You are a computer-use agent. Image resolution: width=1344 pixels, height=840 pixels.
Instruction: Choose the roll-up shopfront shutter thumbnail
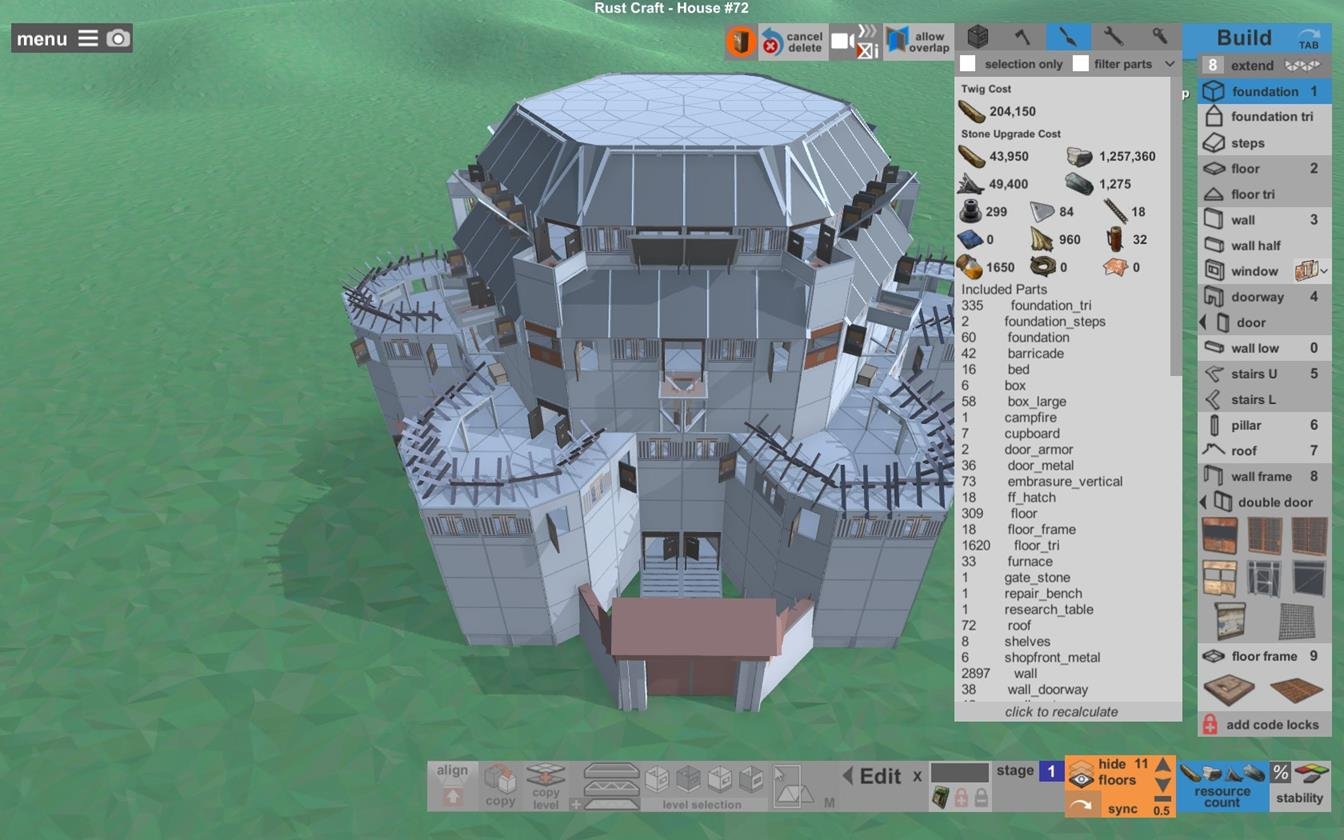pyautogui.click(x=1228, y=621)
